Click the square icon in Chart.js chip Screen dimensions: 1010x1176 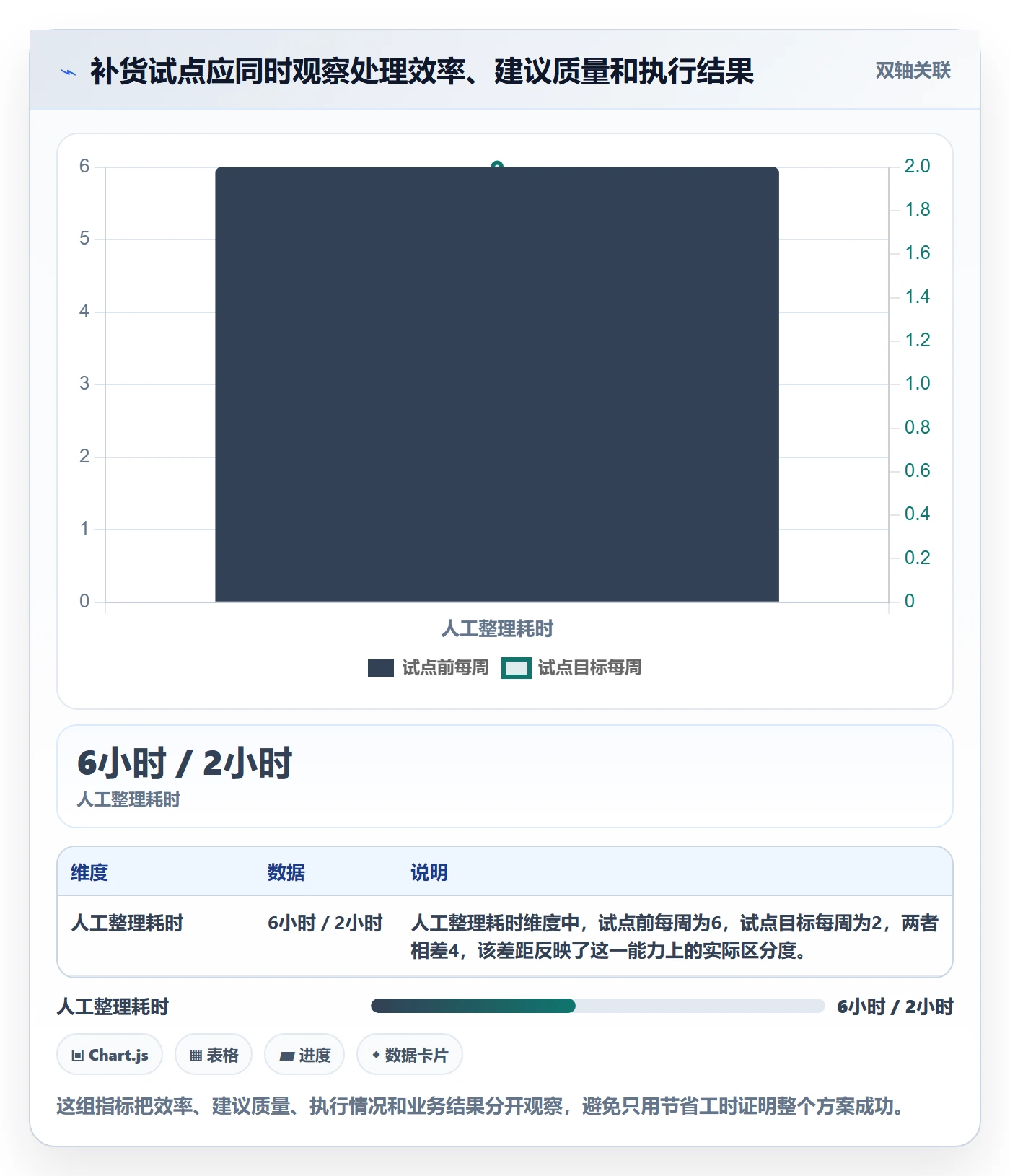point(78,1056)
